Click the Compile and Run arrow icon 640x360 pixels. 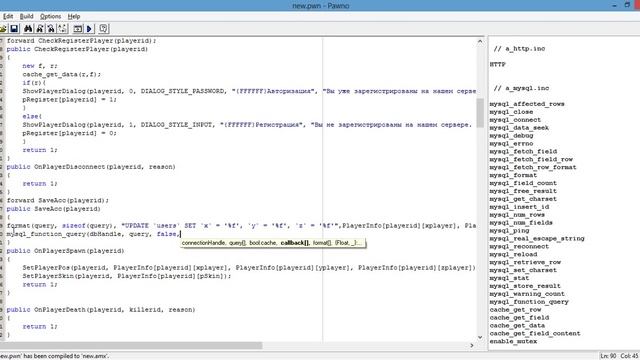[x=89, y=29]
